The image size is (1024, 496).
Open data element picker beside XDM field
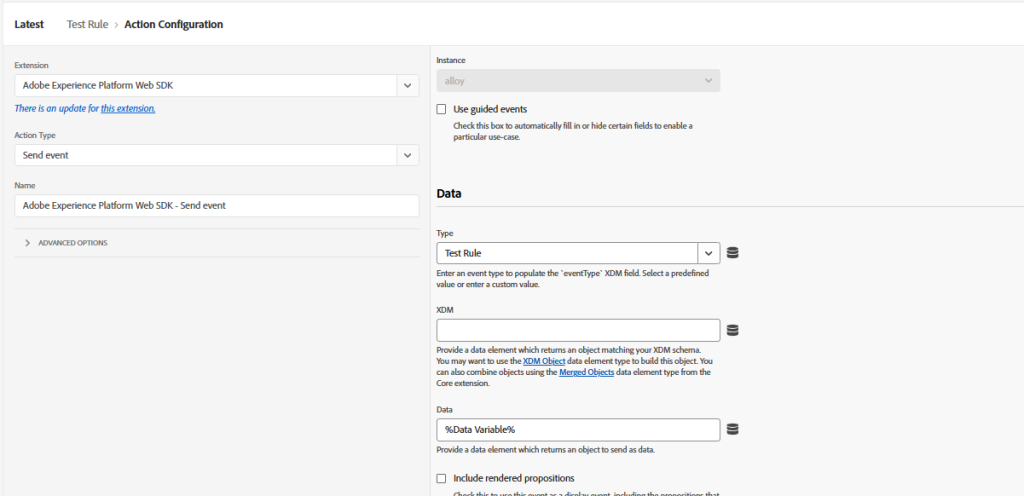[732, 330]
